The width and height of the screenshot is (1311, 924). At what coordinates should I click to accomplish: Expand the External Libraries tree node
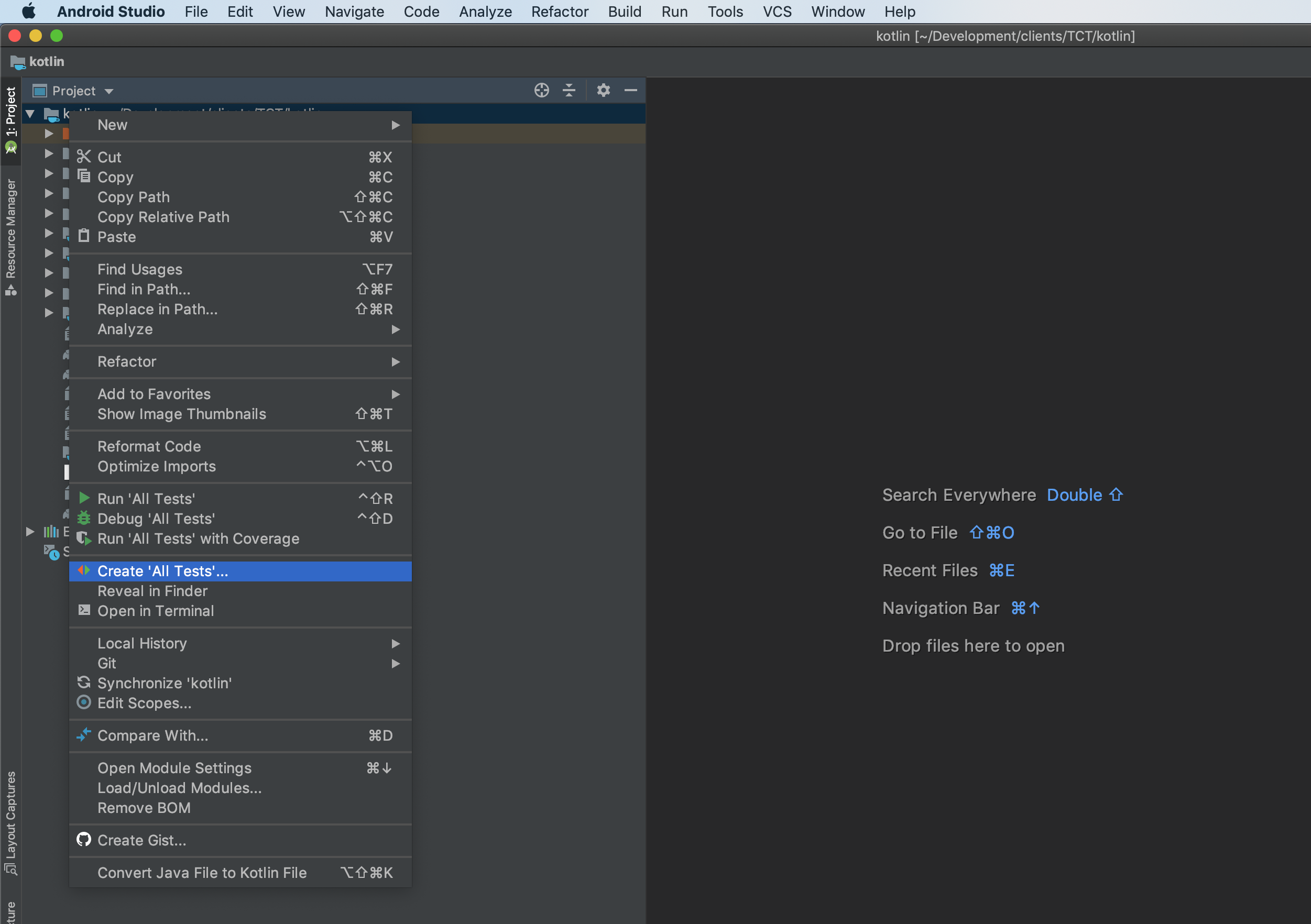(30, 531)
